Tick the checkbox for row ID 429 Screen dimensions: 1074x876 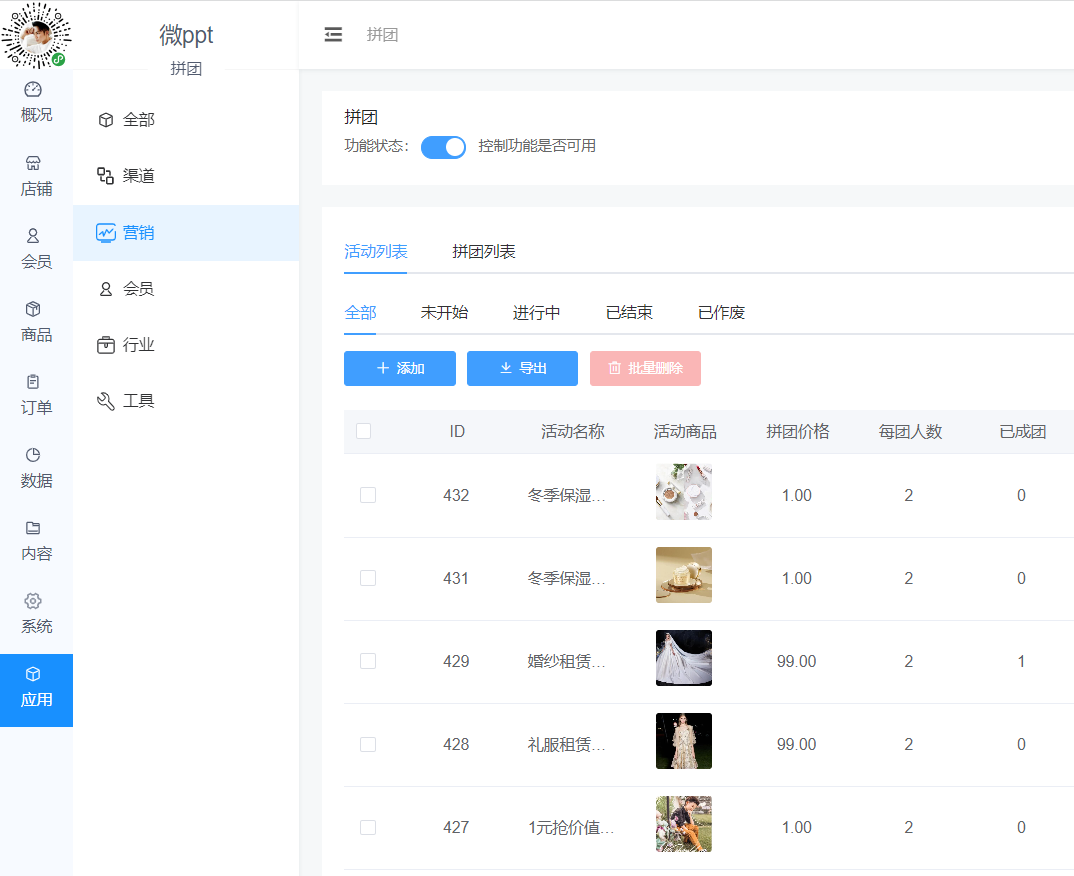click(368, 661)
